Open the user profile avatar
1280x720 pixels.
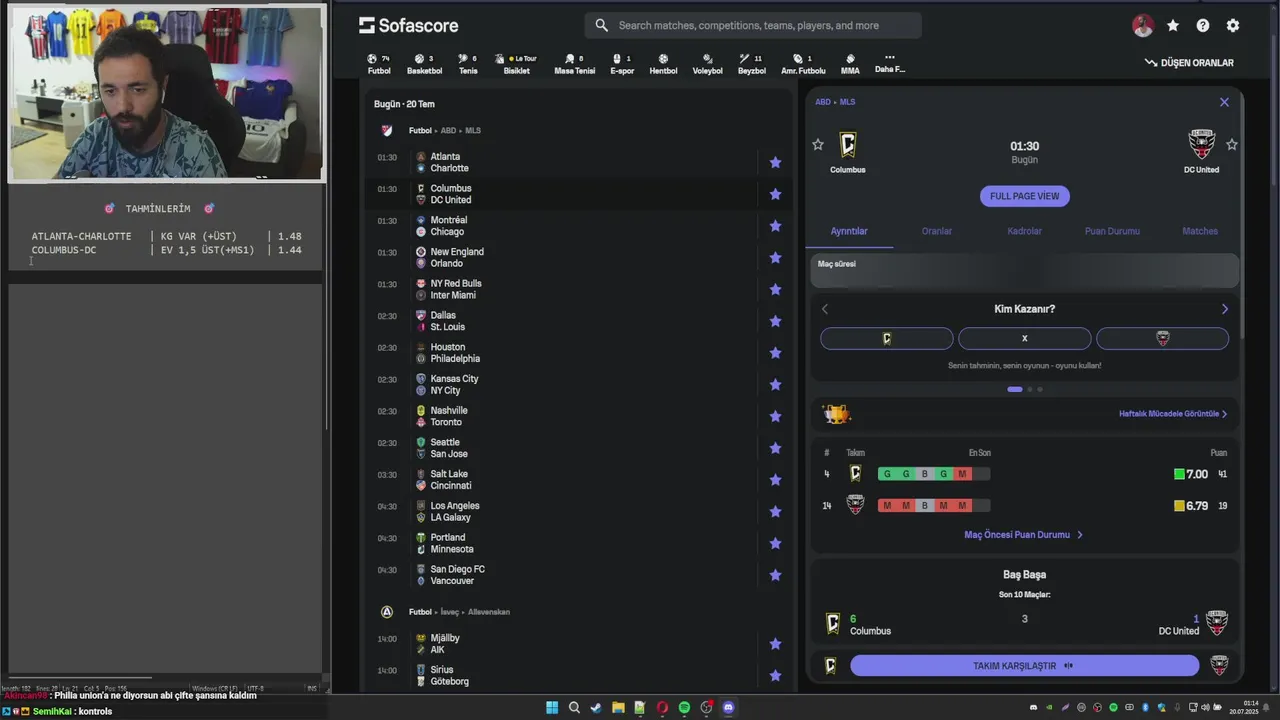tap(1143, 26)
